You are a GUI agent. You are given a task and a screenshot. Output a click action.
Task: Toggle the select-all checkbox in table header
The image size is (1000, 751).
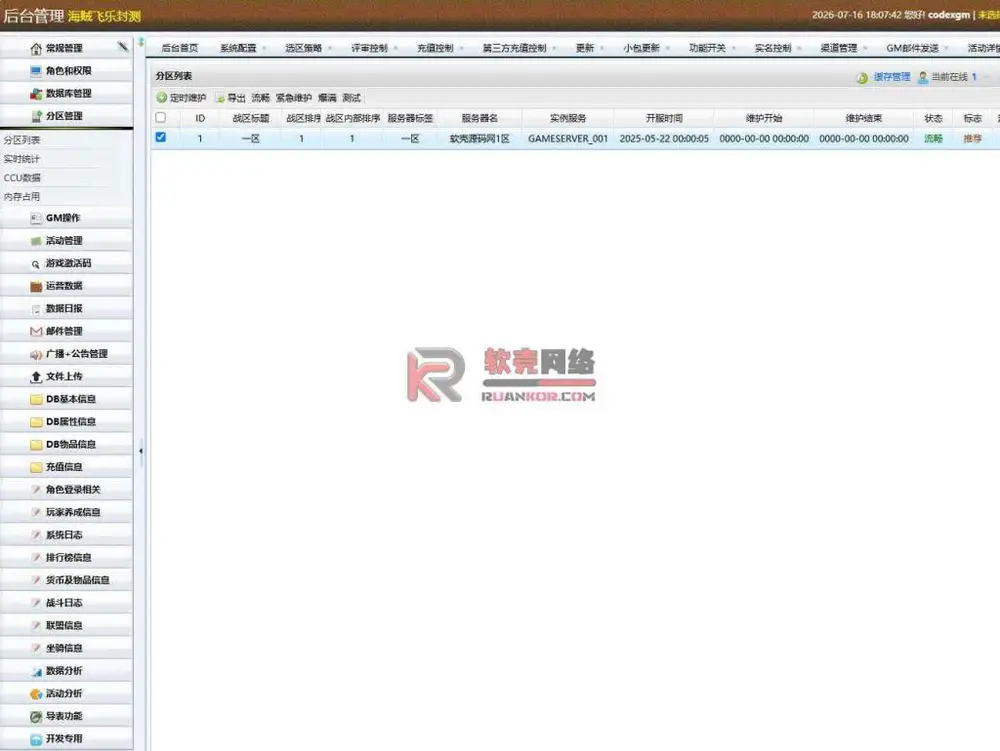161,118
